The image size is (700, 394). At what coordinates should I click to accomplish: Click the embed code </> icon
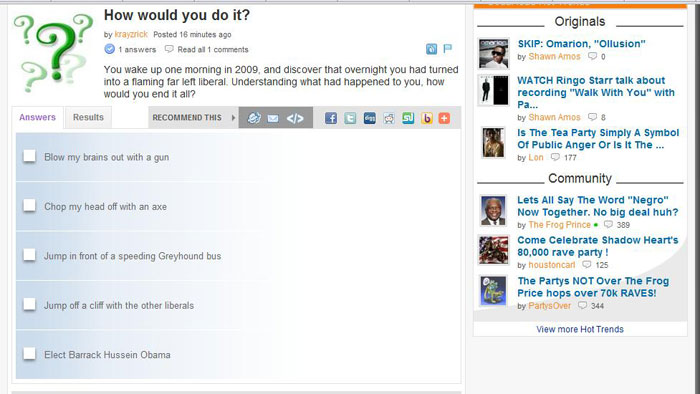click(x=295, y=118)
